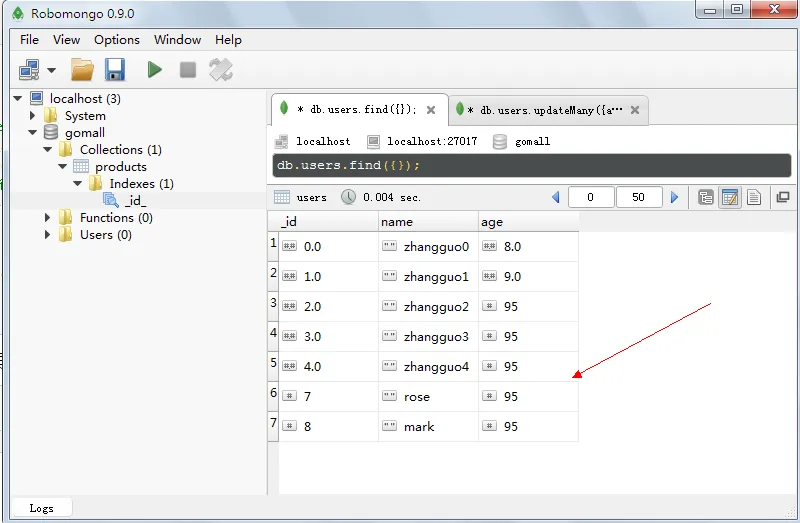
Task: Expand the Users (0) folder
Action: (47, 234)
